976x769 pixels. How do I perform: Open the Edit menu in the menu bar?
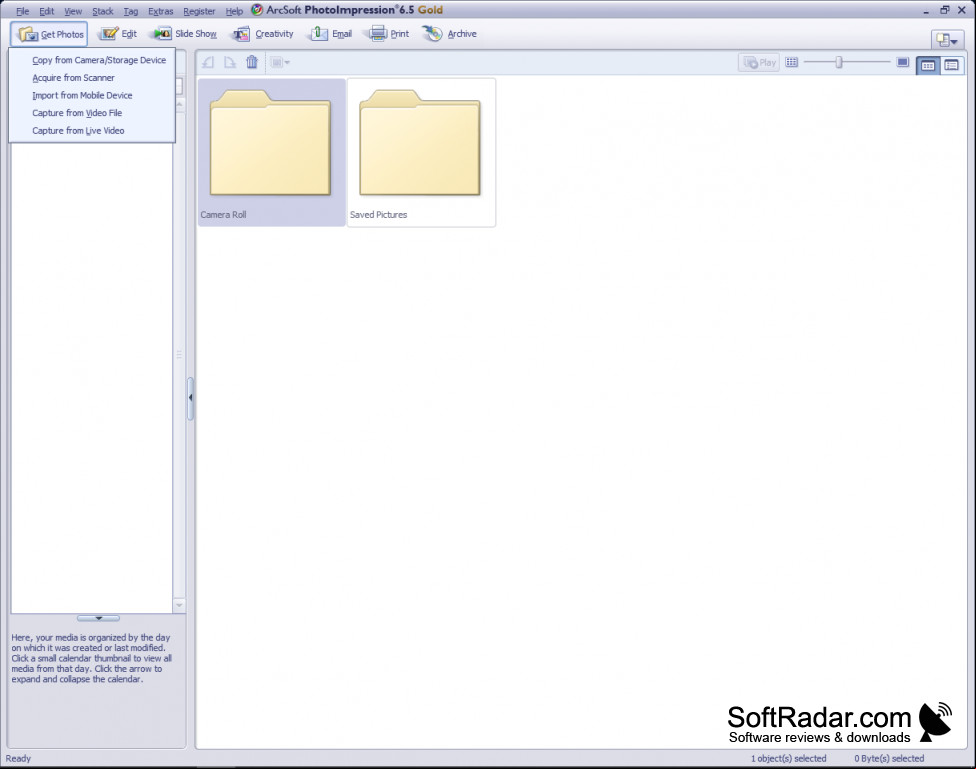(x=47, y=11)
